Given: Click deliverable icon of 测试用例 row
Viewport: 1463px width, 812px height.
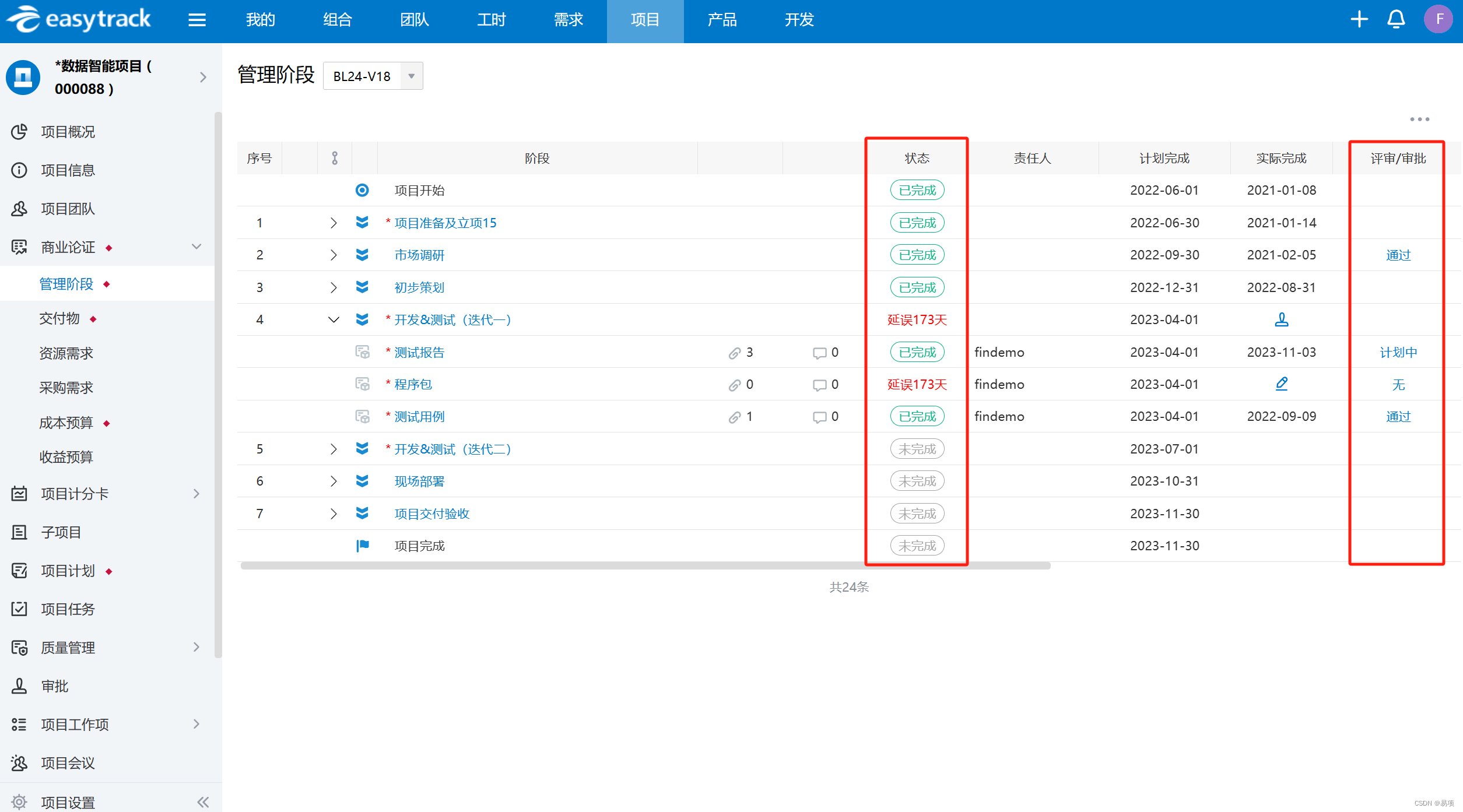Looking at the screenshot, I should click(362, 416).
